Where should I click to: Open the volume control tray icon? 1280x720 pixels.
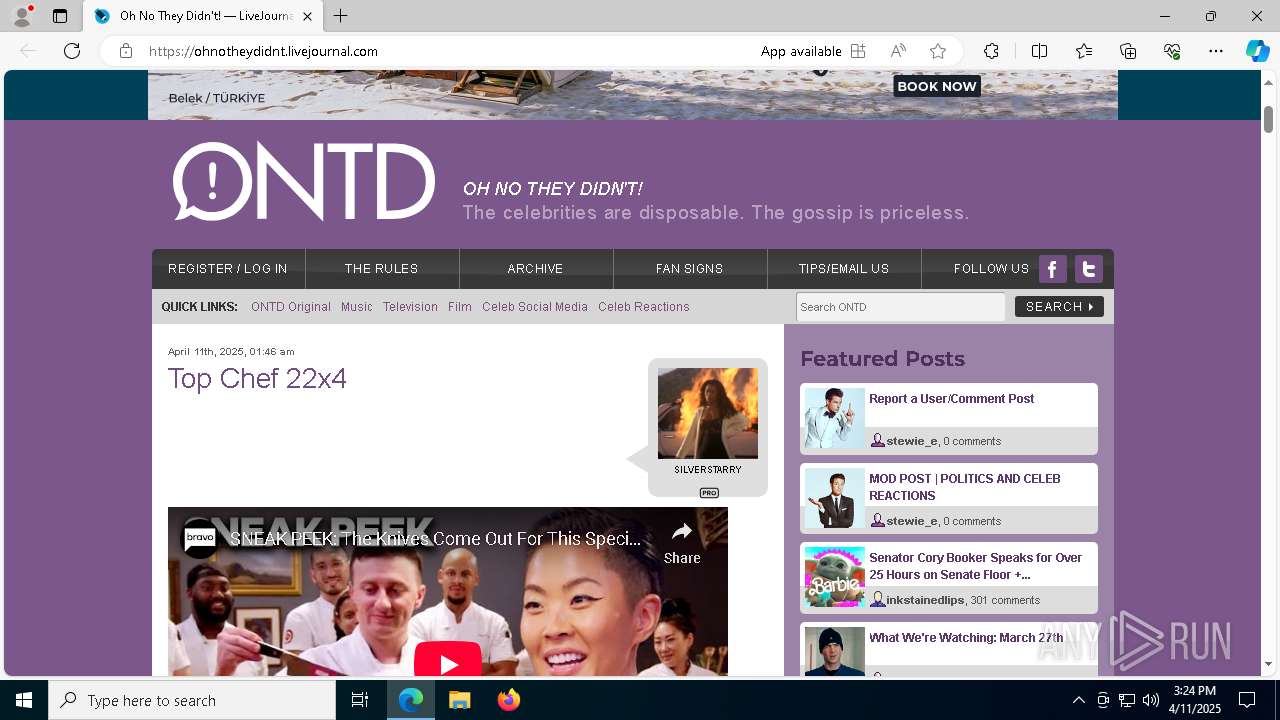click(1151, 700)
